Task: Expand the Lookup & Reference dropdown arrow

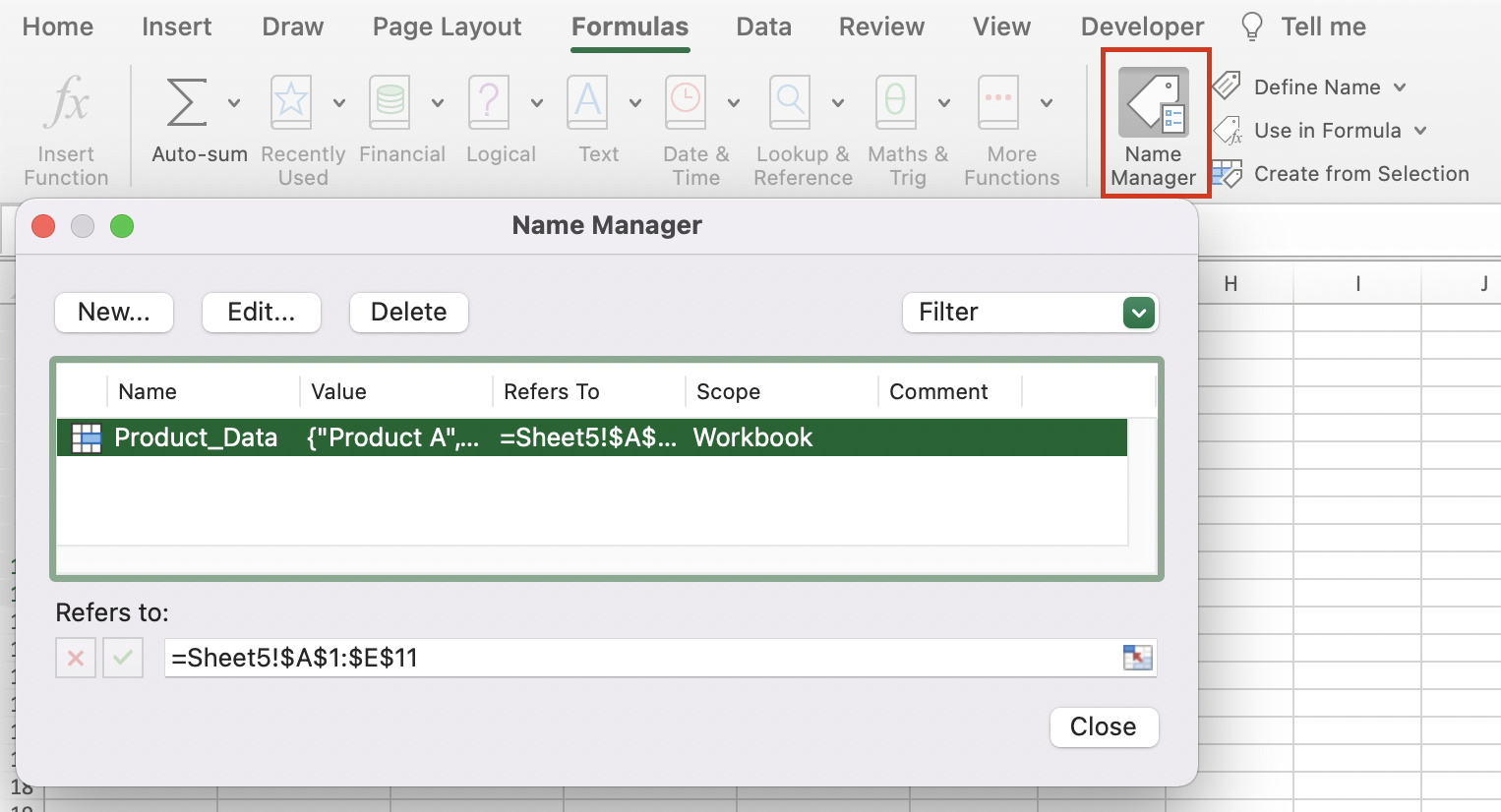Action: tap(838, 102)
